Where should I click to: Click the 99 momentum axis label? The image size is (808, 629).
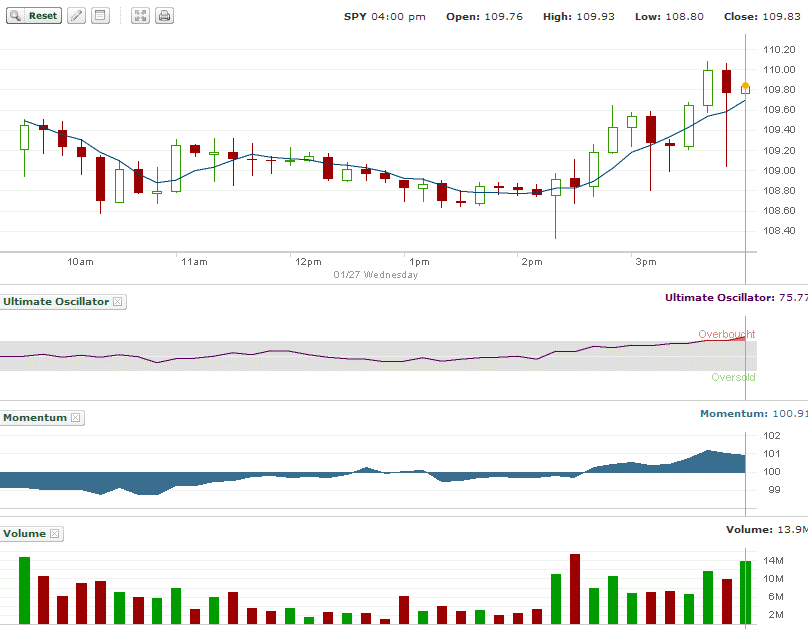[x=774, y=490]
